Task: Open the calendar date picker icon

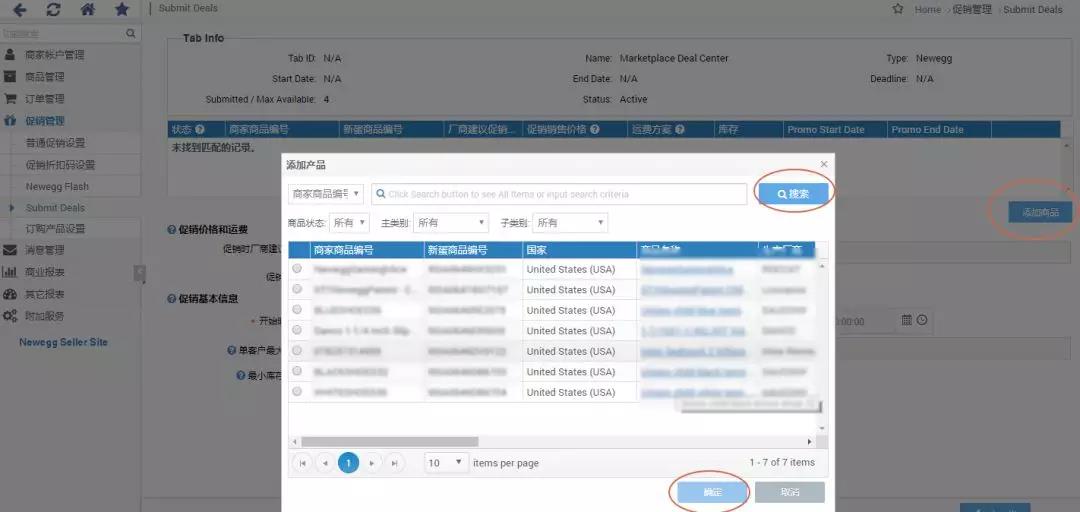Action: [x=906, y=320]
